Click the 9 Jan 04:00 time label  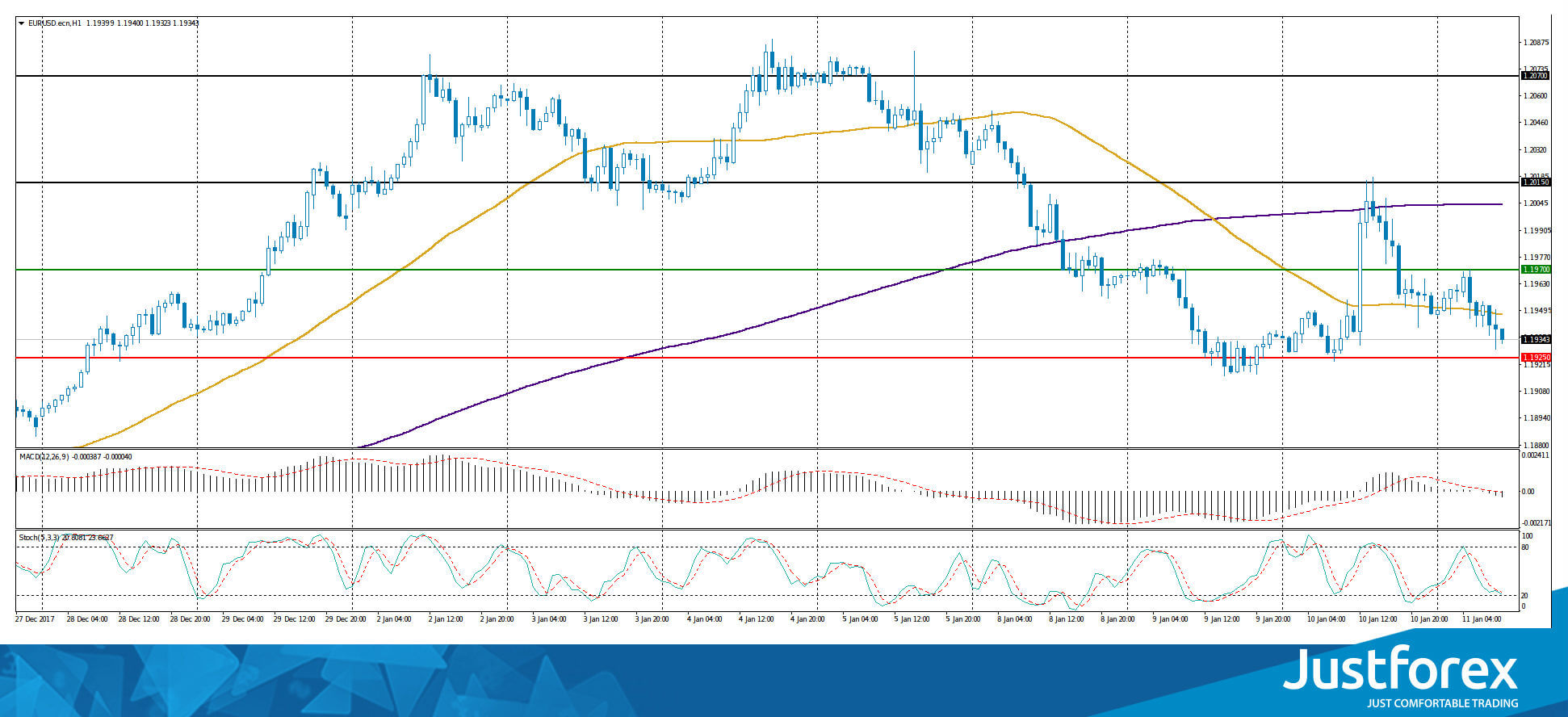1169,619
